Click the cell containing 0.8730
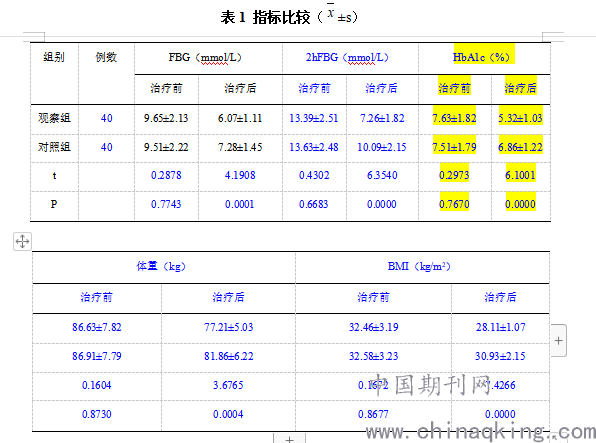 coord(97,414)
